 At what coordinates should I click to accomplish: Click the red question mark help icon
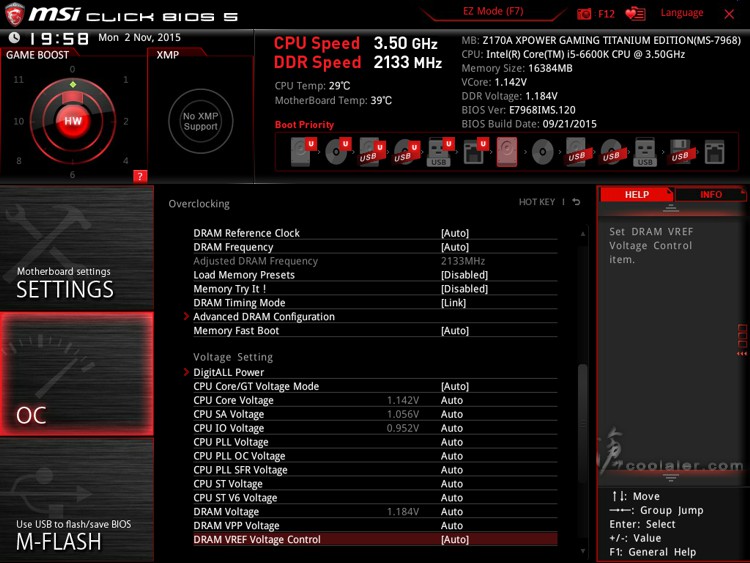point(140,176)
